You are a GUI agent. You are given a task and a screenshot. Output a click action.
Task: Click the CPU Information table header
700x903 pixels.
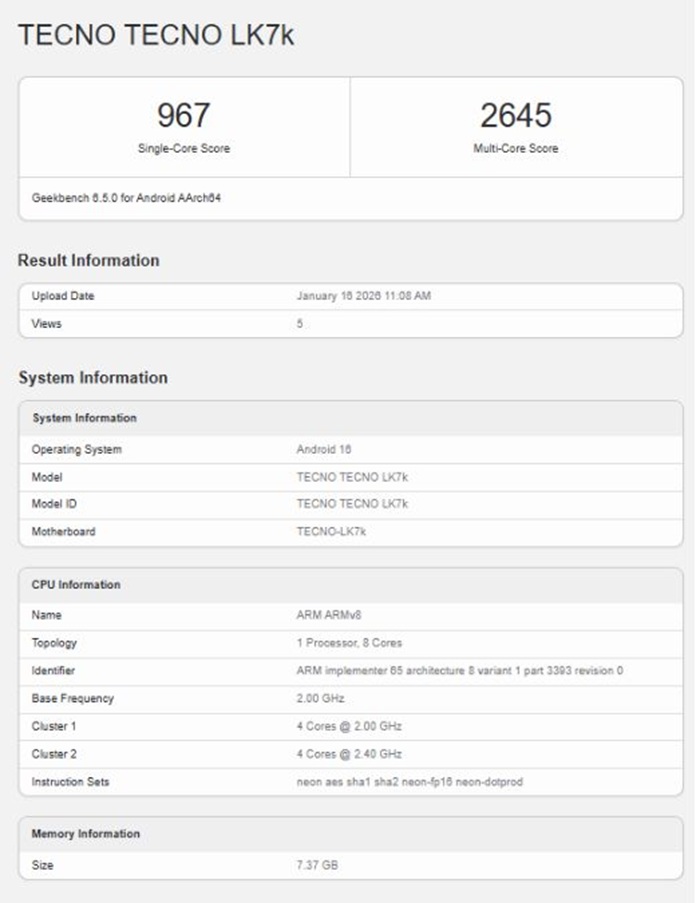(76, 585)
